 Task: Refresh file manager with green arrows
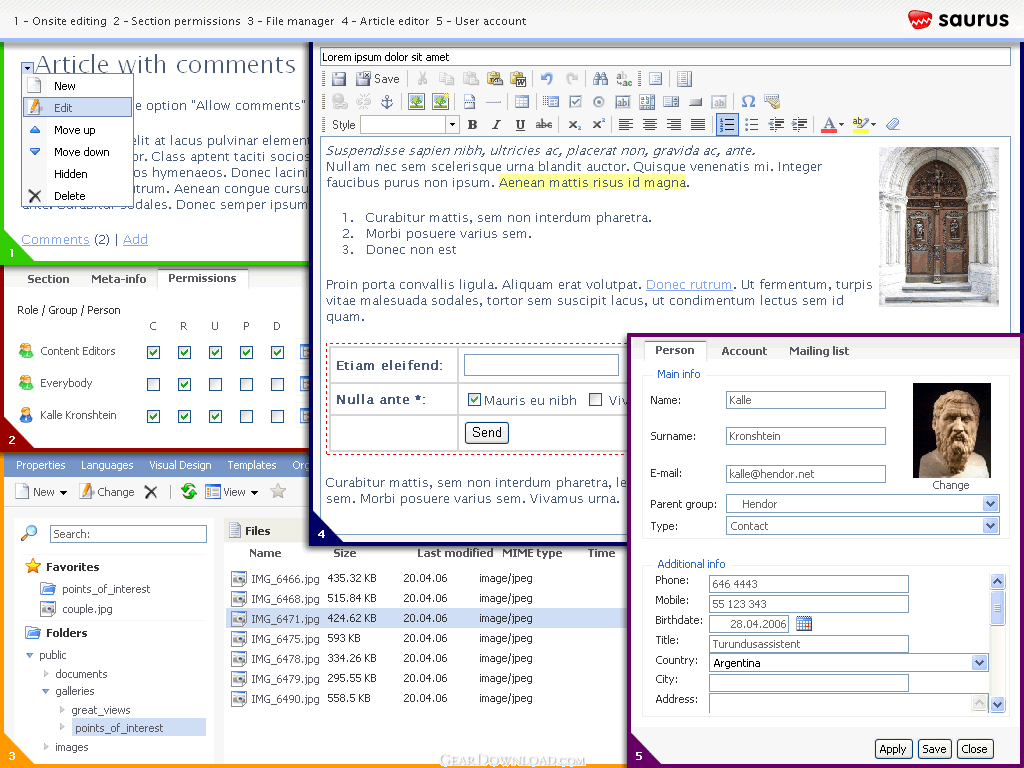coord(189,491)
